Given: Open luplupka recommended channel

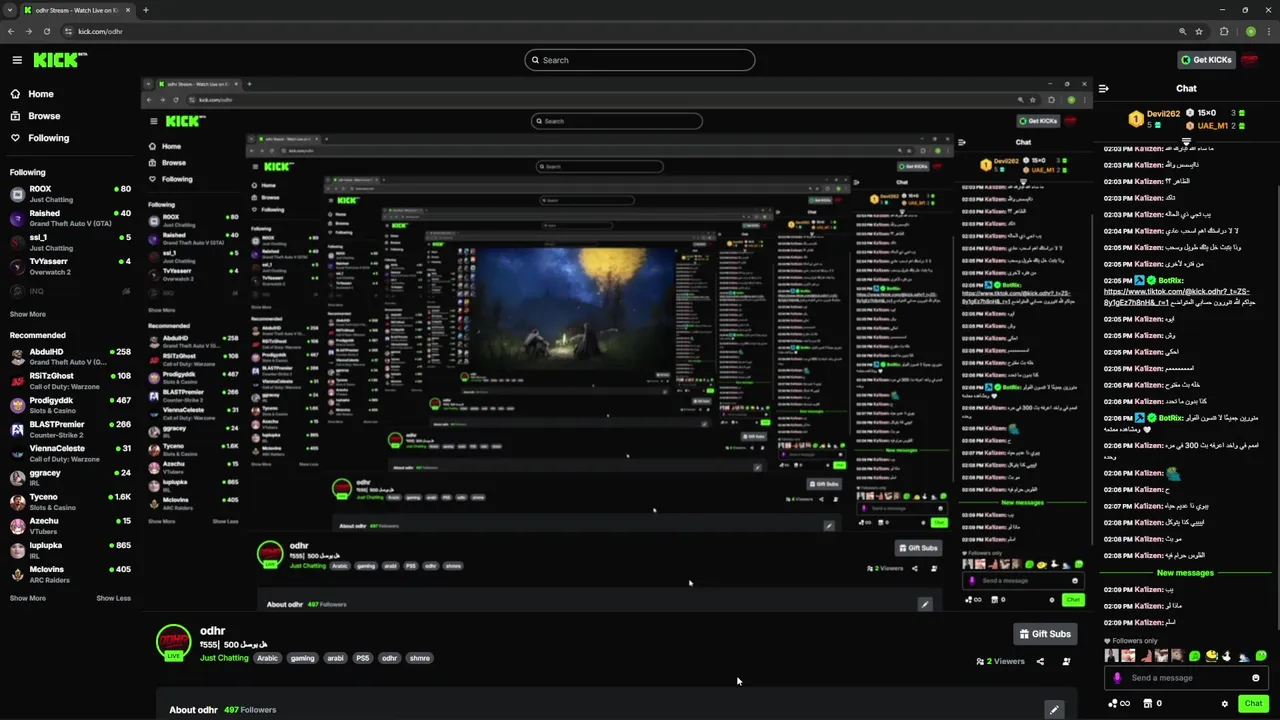Looking at the screenshot, I should pos(70,550).
